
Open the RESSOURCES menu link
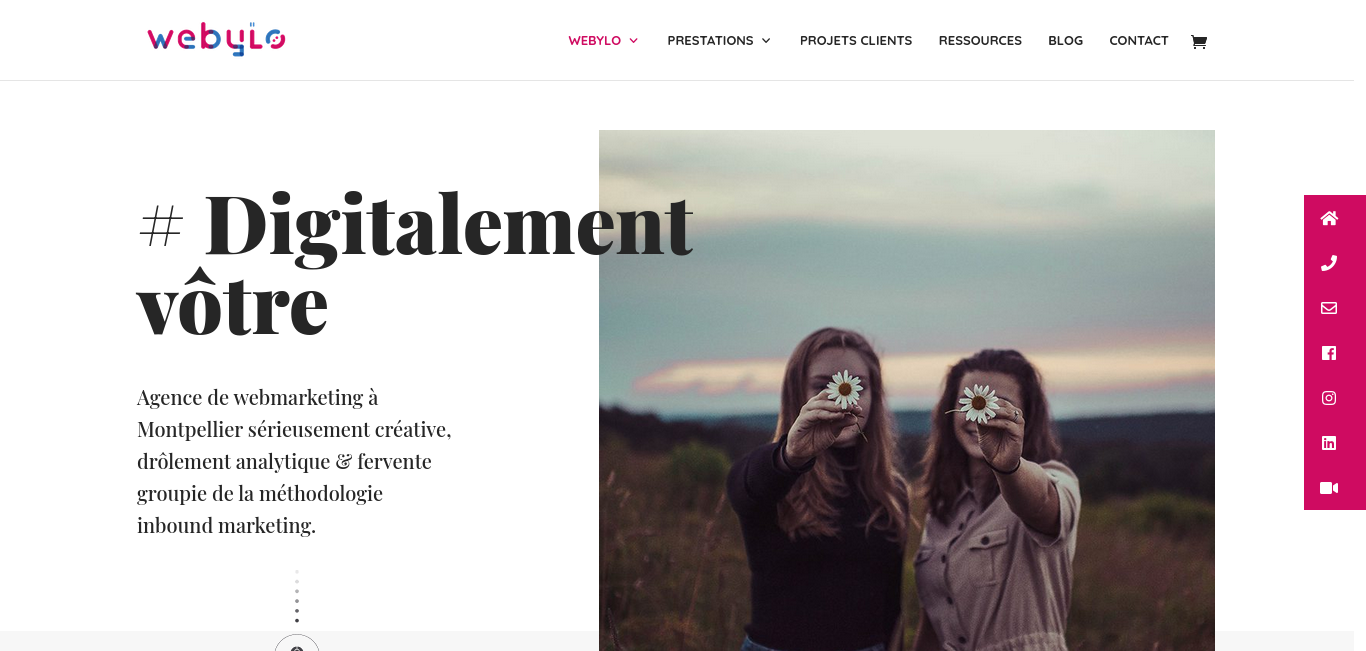[980, 41]
